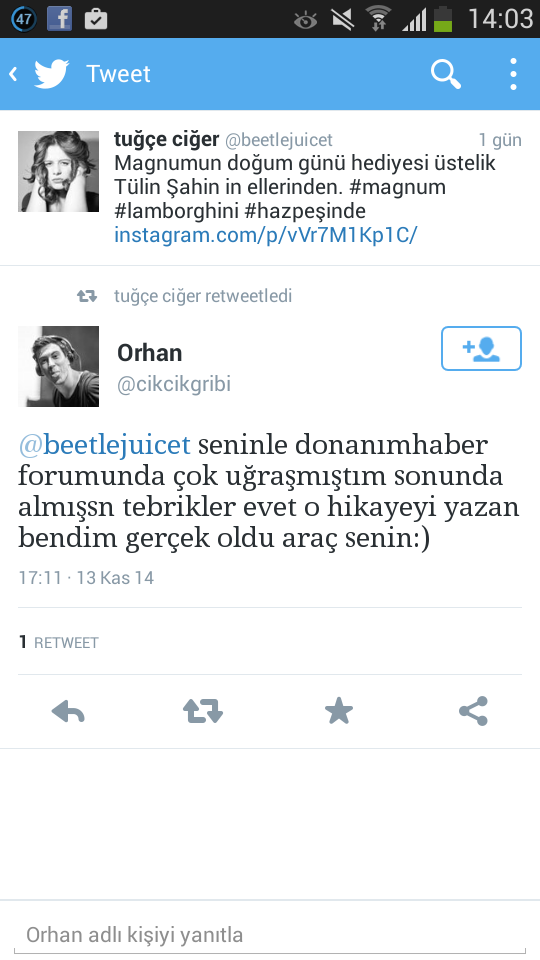View Orhan's profile picture

[58, 366]
